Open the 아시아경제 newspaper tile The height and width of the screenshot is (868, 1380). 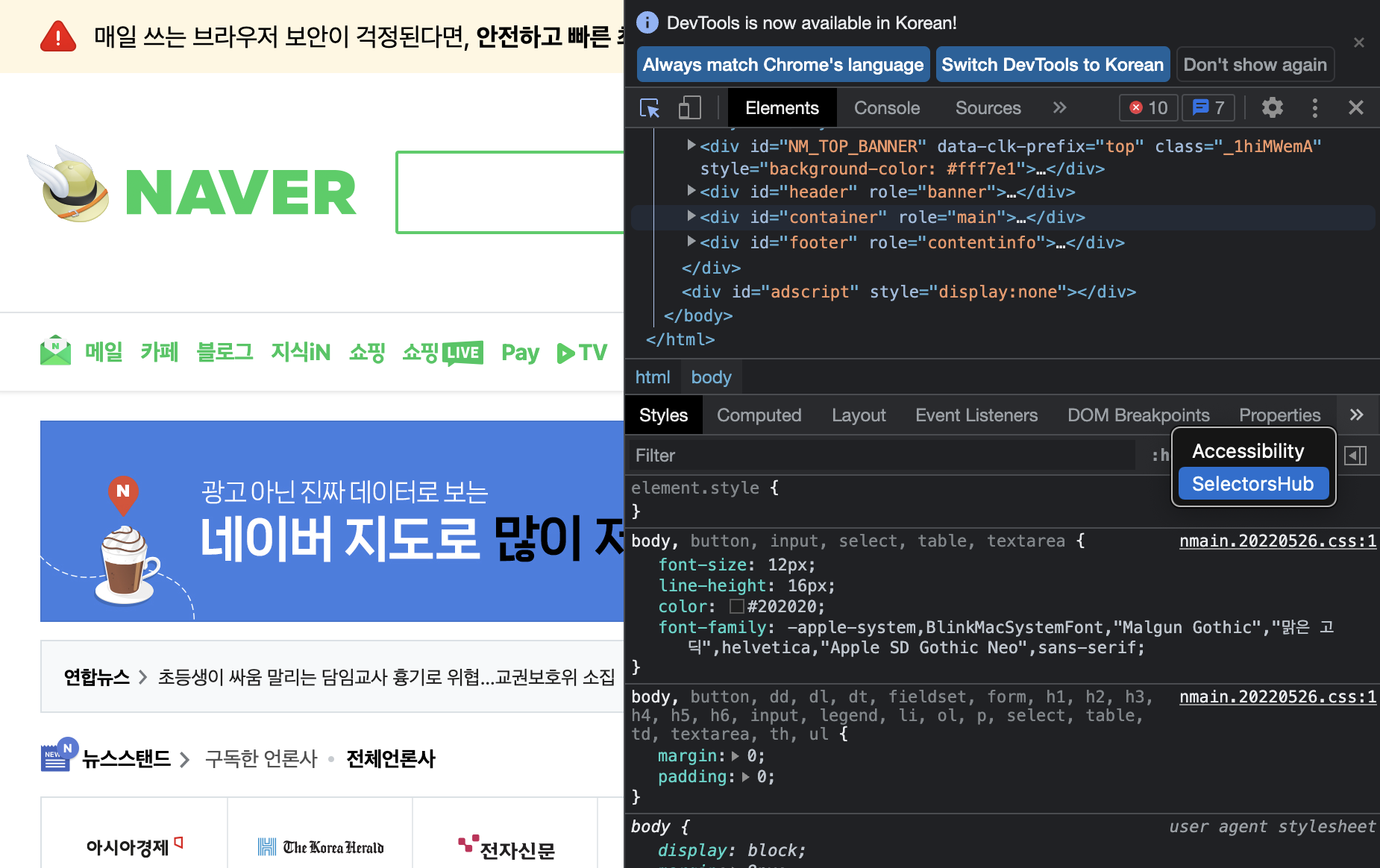click(134, 834)
